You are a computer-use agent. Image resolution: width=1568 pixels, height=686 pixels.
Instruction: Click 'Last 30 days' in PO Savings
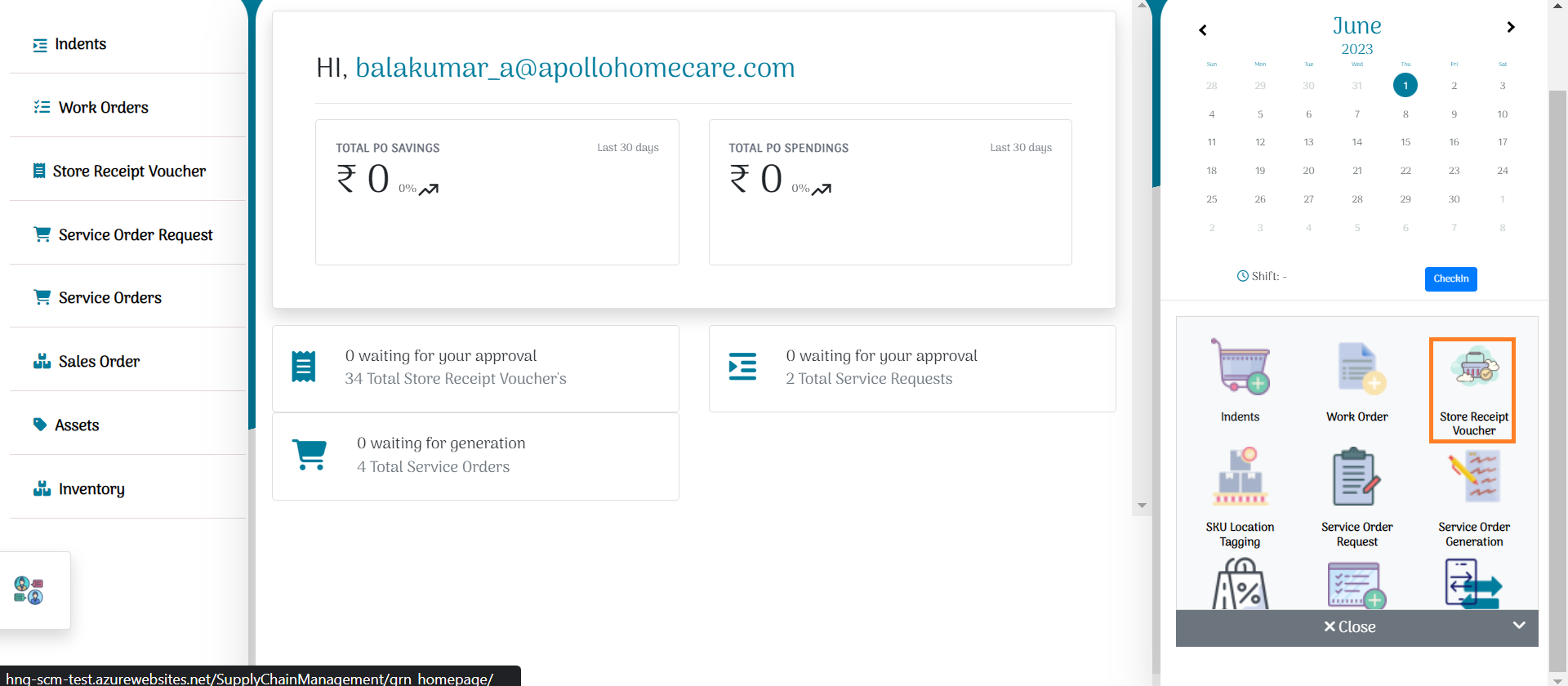pos(628,148)
